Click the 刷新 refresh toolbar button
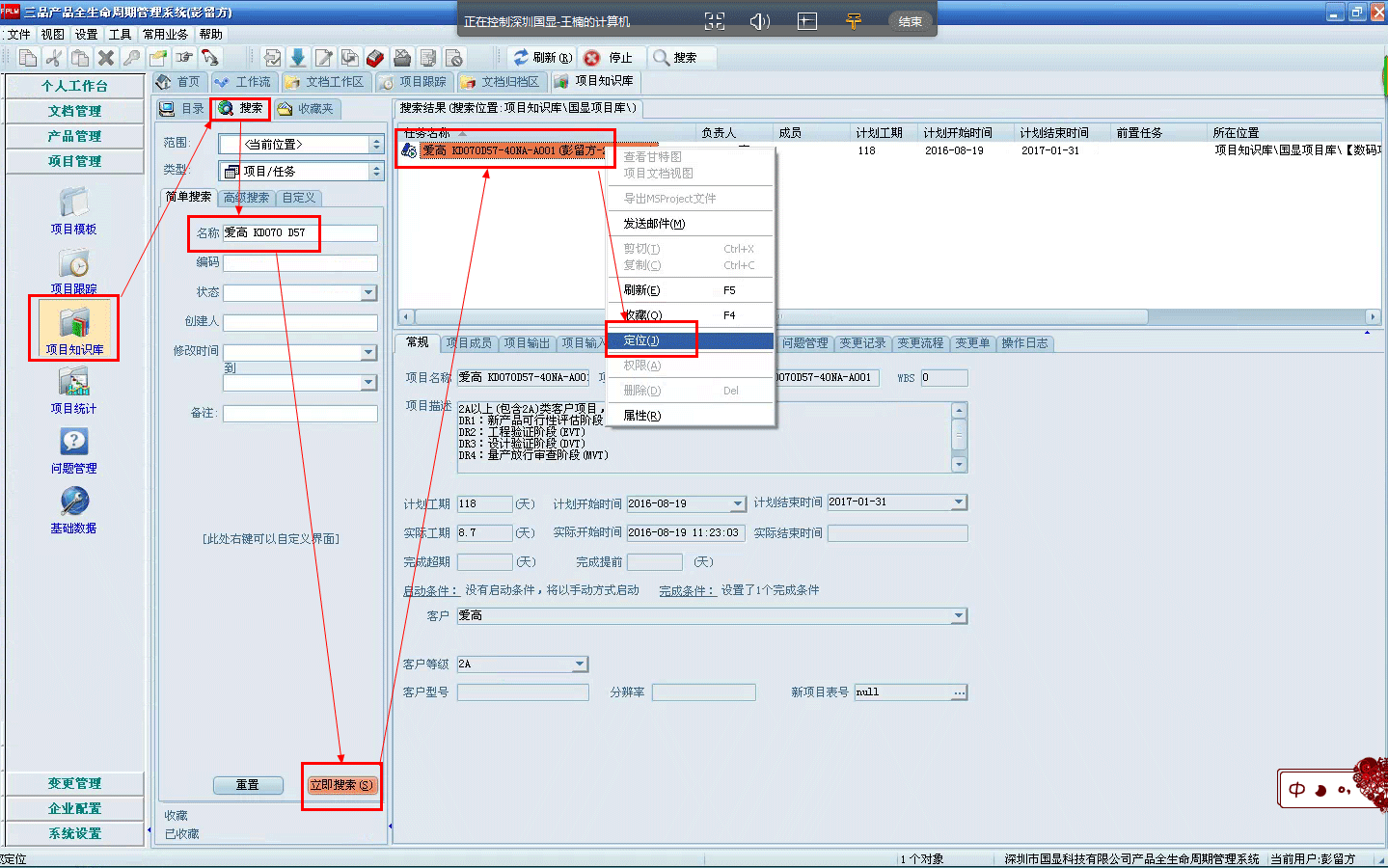The image size is (1388, 868). click(x=543, y=58)
